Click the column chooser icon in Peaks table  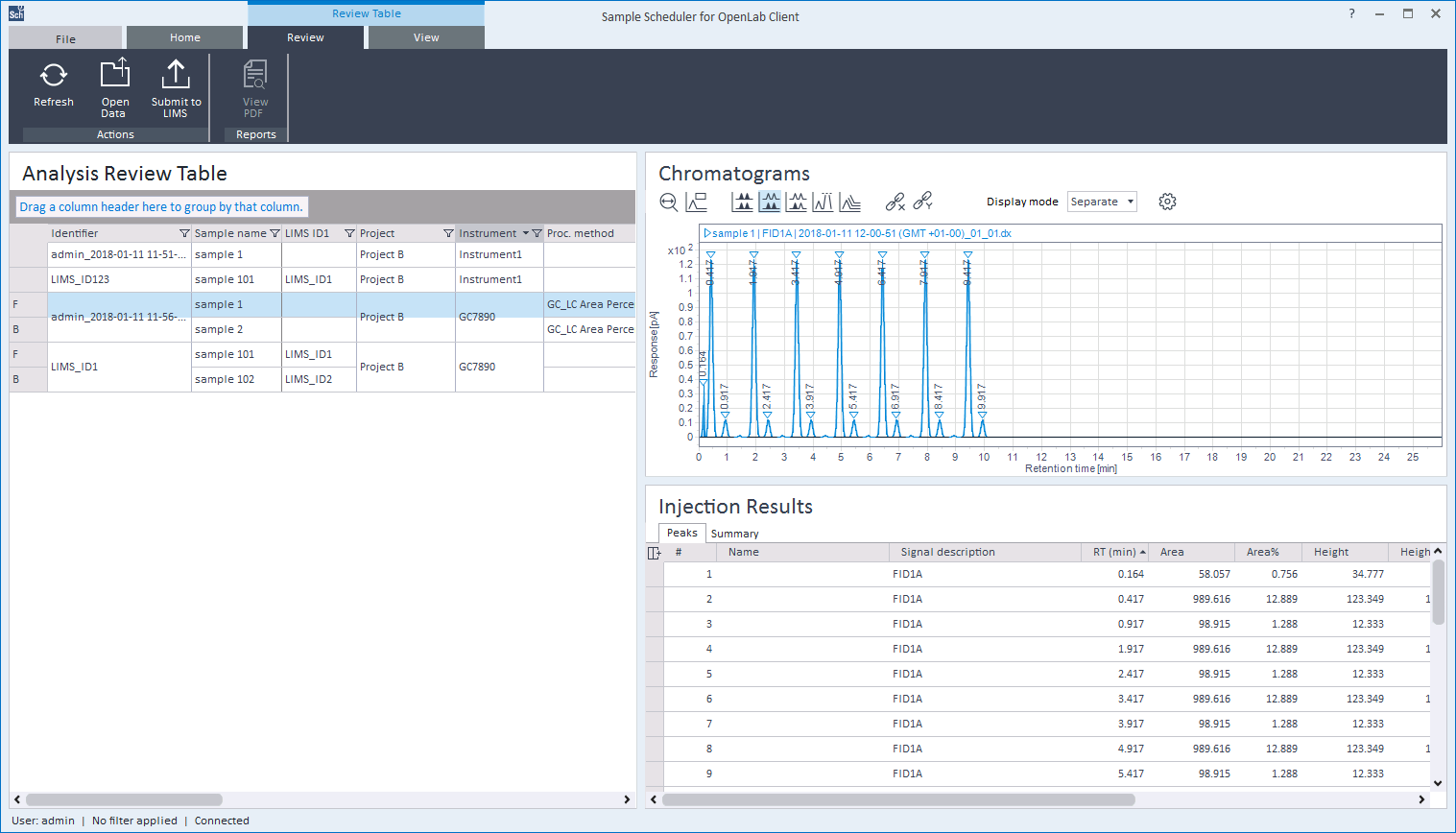[x=655, y=553]
